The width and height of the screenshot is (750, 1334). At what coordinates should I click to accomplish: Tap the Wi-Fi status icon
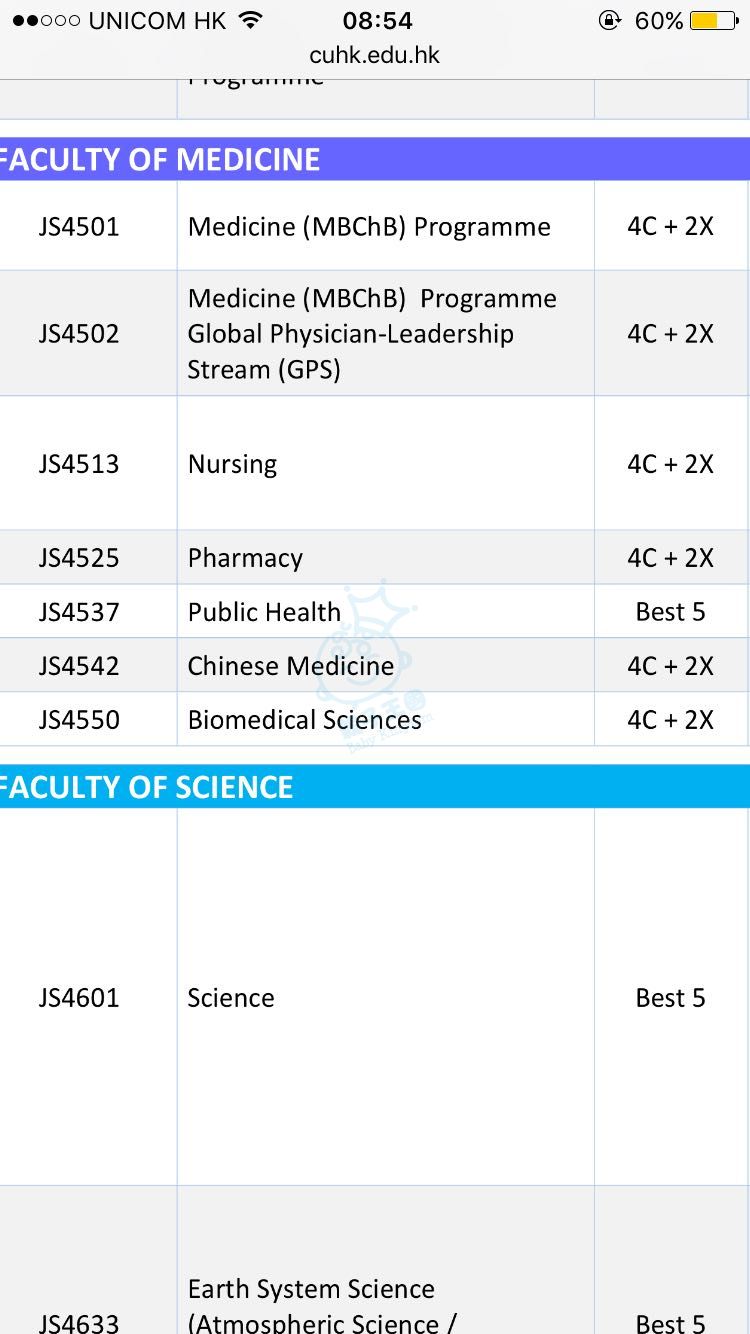point(251,20)
